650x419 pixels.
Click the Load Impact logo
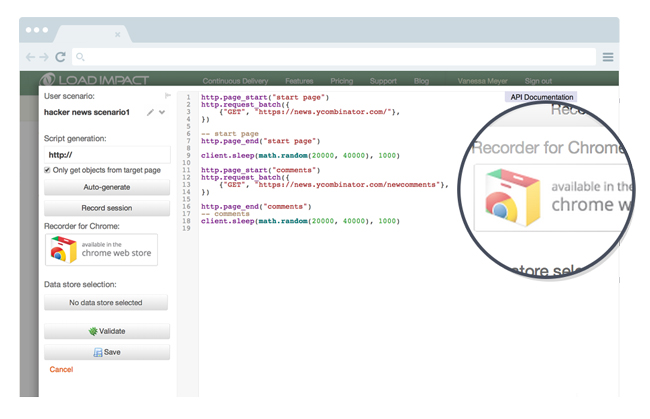[94, 79]
